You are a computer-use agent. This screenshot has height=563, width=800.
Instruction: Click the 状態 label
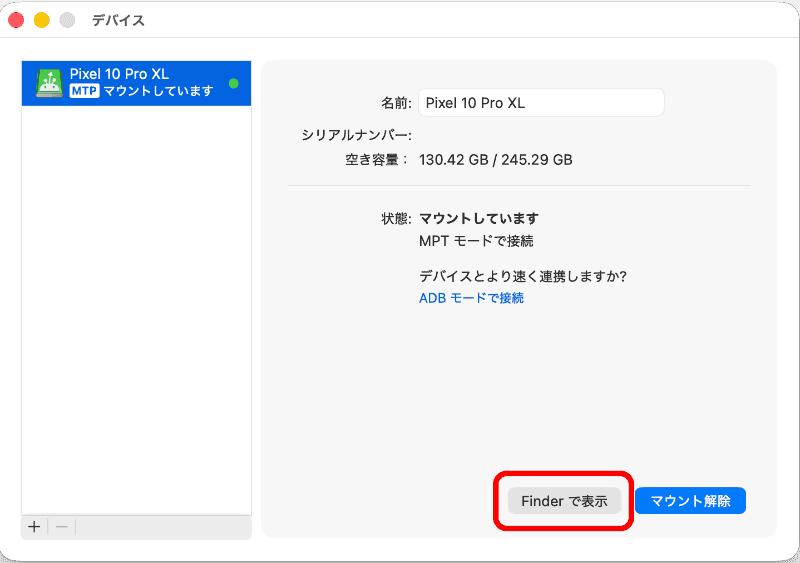pos(396,218)
